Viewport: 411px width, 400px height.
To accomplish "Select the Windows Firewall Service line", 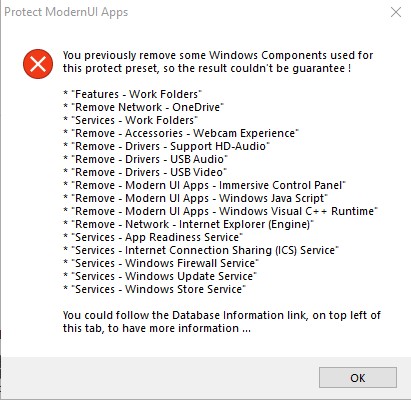I will pos(161,263).
